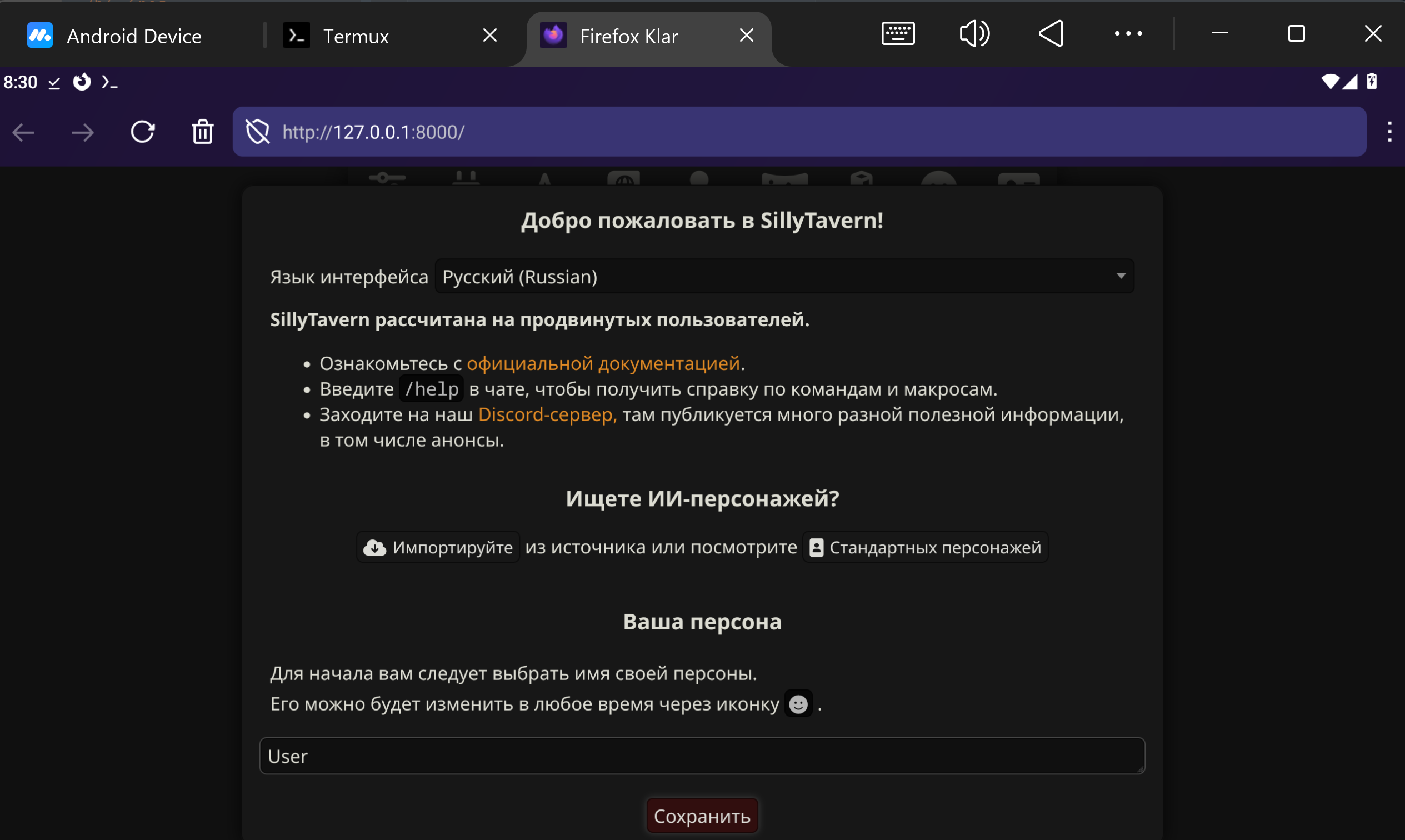The image size is (1405, 840).
Task: Close the Termux tab
Action: pos(490,36)
